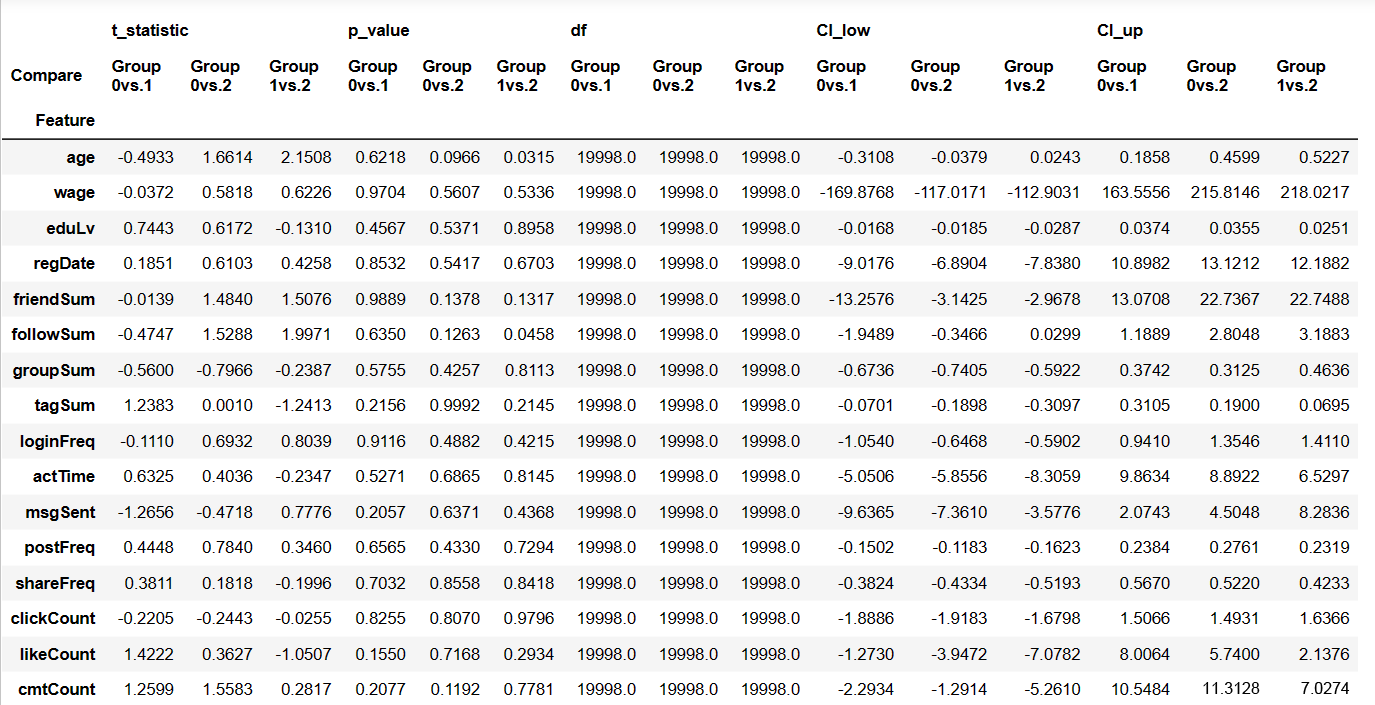Select age t_statistic value 2.1508
1375x705 pixels.
coord(306,157)
